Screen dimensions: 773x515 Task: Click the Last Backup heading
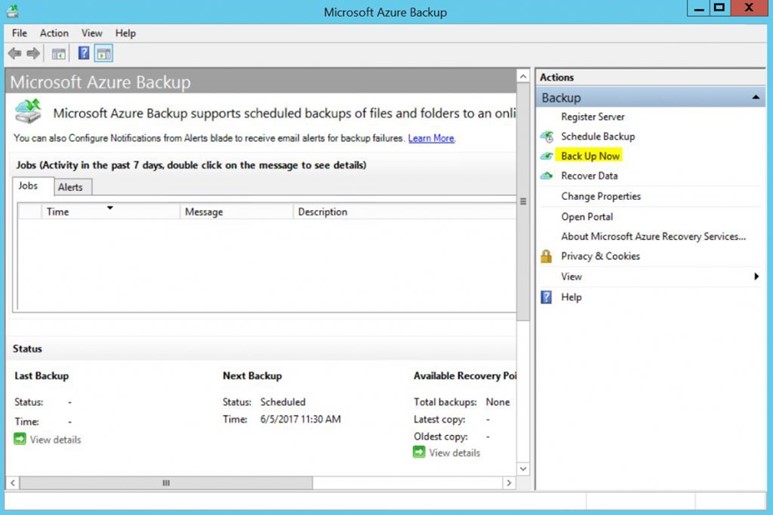pyautogui.click(x=41, y=376)
